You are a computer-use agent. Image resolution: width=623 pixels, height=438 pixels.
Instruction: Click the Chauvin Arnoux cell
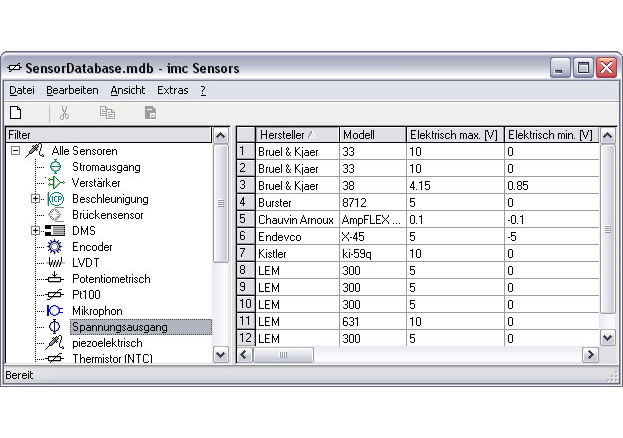298,220
